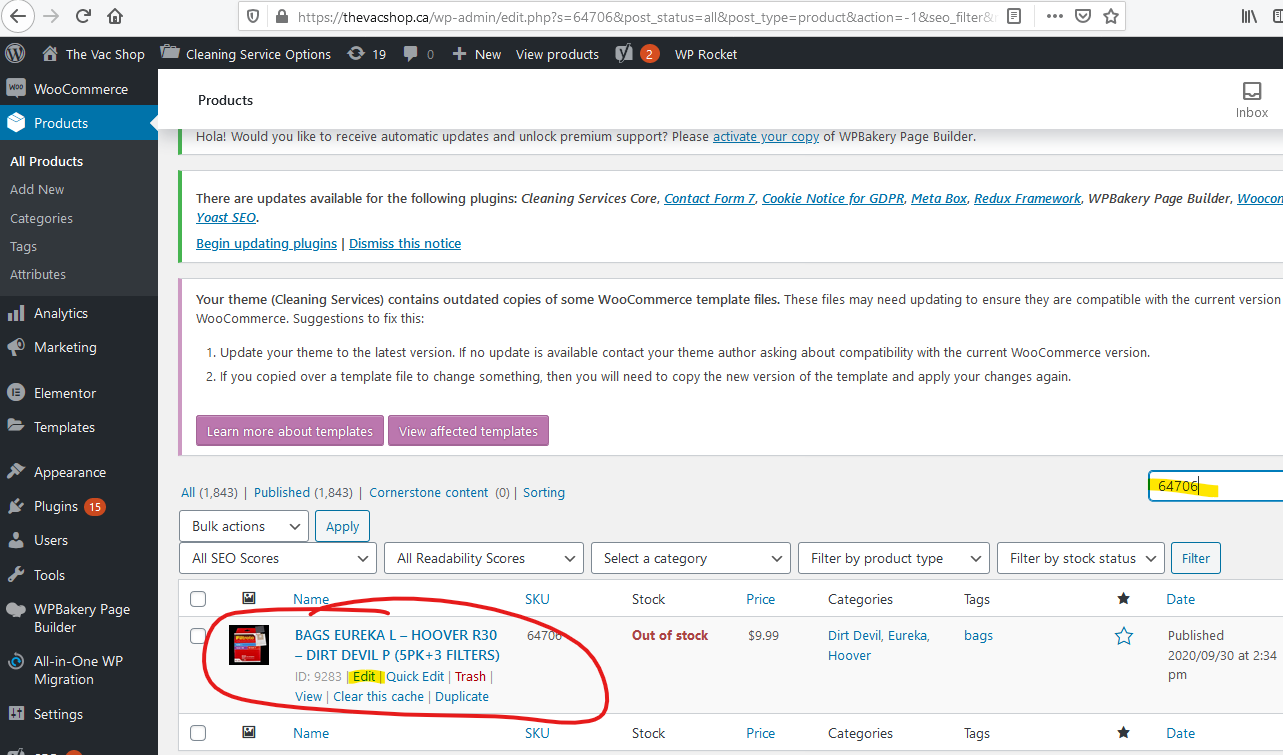Open browser home page icon

[x=115, y=16]
